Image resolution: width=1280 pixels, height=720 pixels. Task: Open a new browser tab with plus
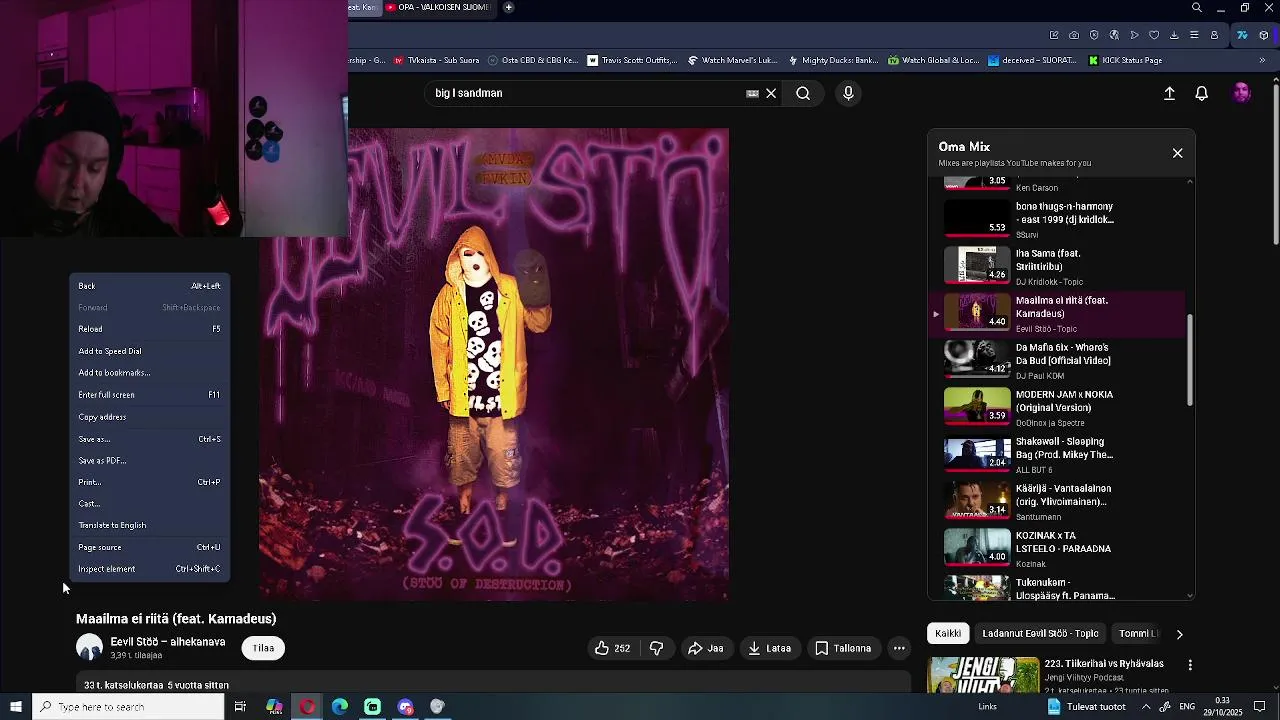(x=508, y=8)
